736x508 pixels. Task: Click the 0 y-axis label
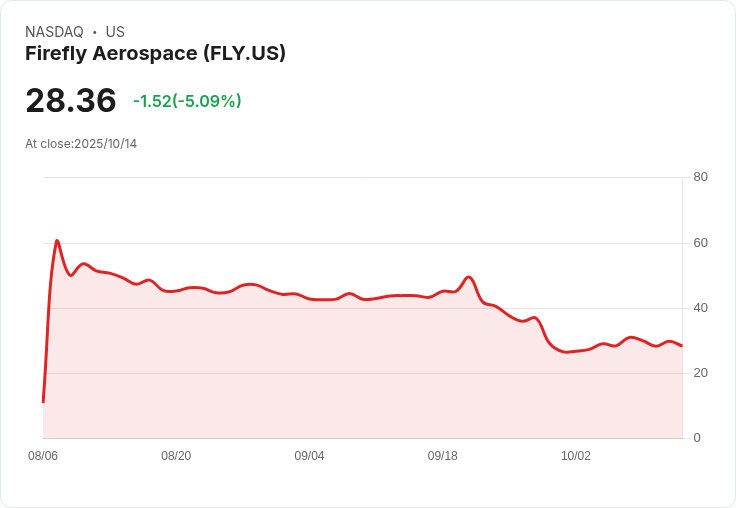tap(697, 438)
